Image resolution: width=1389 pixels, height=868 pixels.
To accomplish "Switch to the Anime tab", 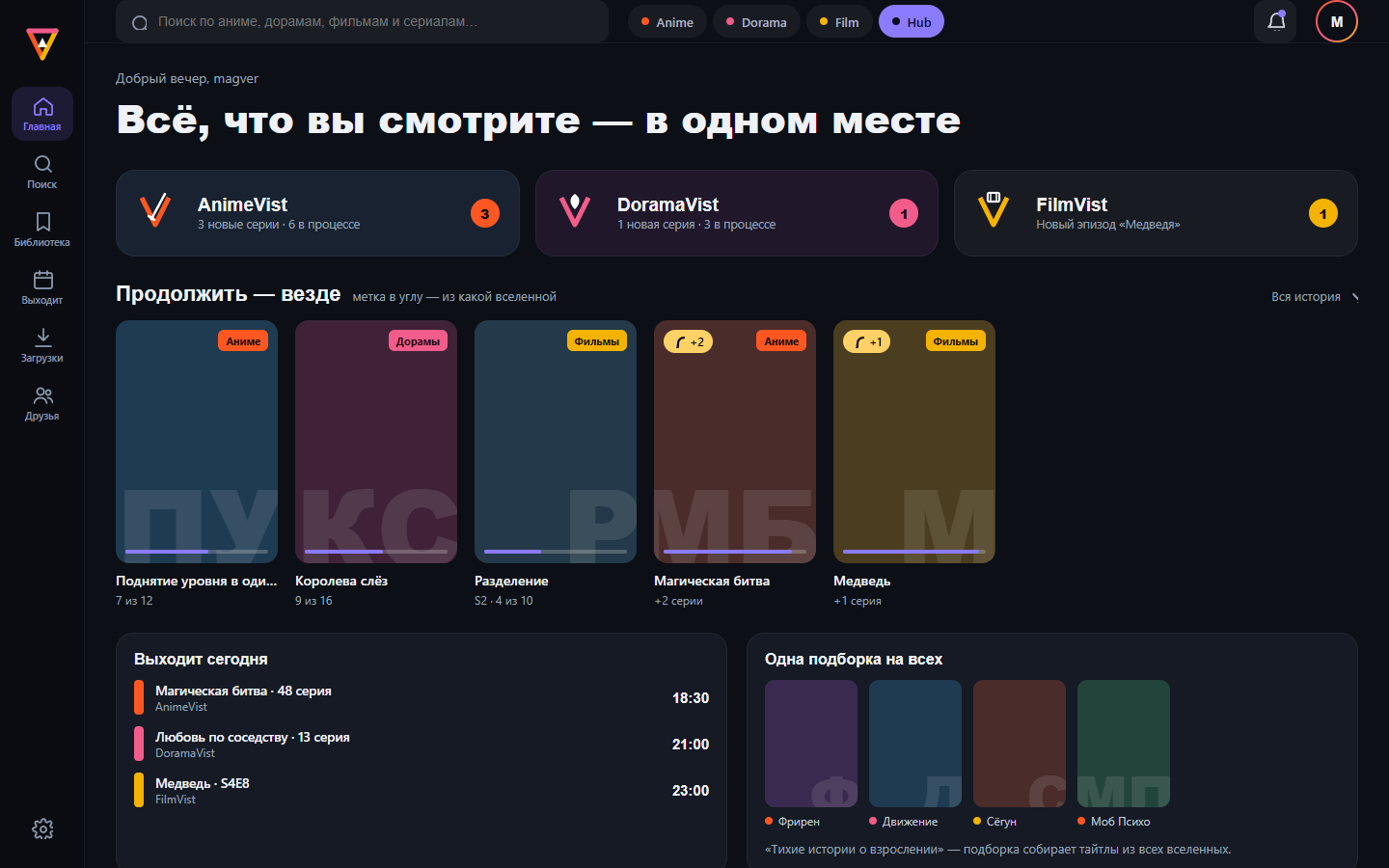I will click(x=667, y=21).
